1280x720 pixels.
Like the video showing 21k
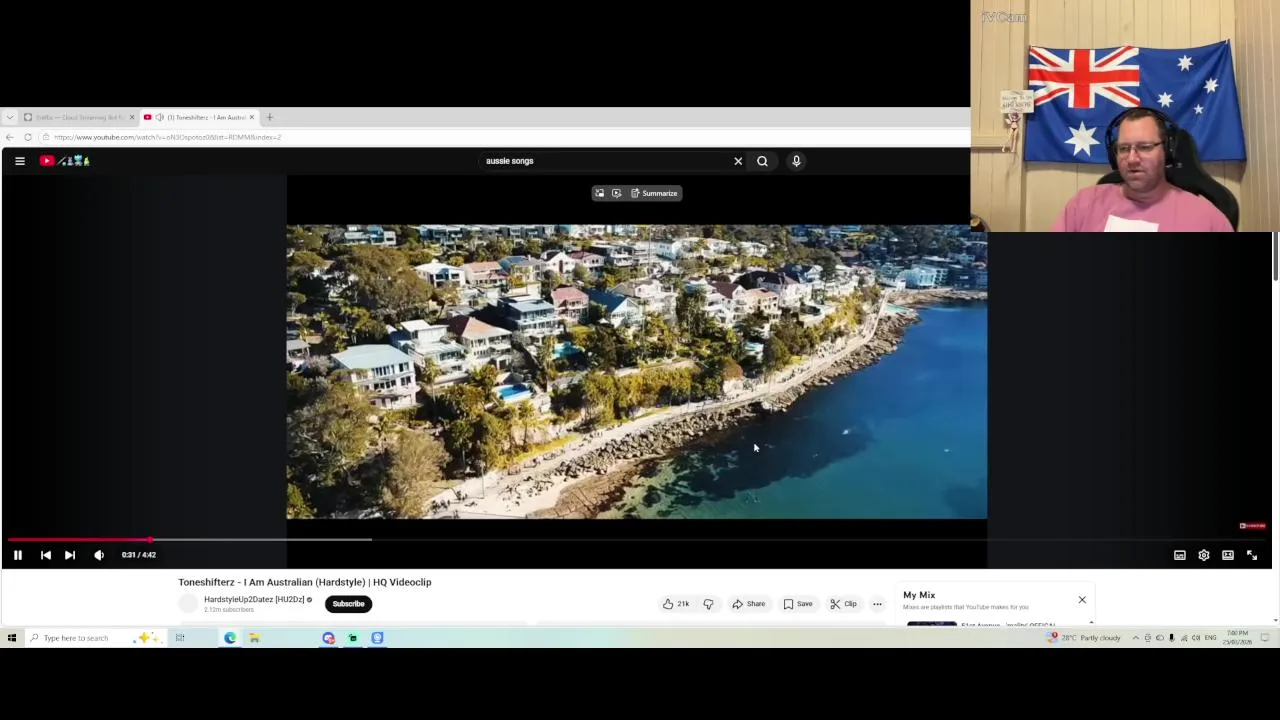pyautogui.click(x=676, y=604)
